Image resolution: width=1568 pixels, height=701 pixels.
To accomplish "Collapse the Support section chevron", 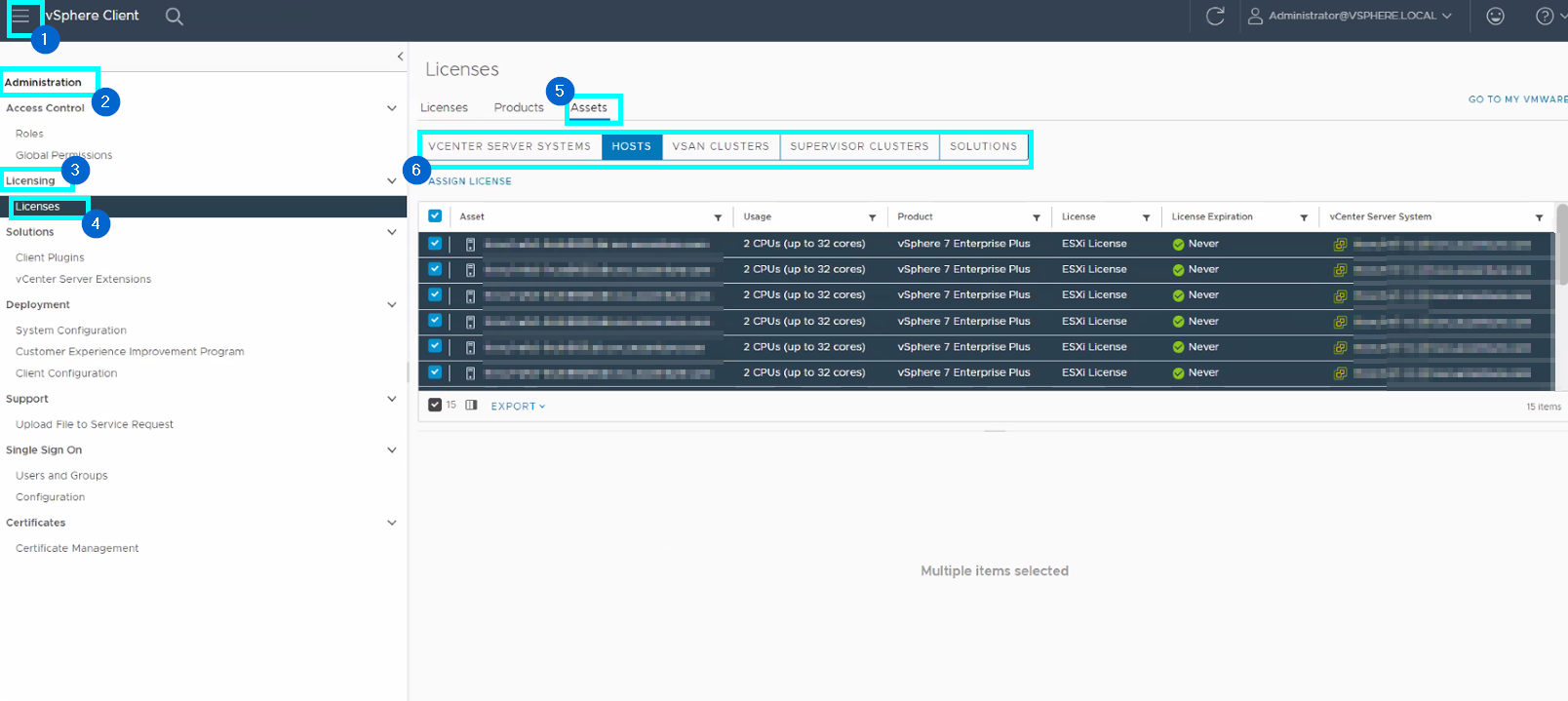I will coord(392,399).
